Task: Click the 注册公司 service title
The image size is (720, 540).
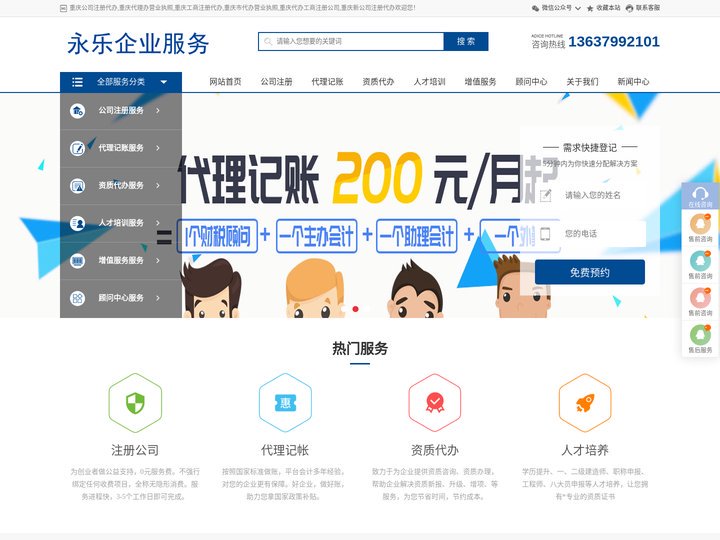Action: tap(135, 450)
